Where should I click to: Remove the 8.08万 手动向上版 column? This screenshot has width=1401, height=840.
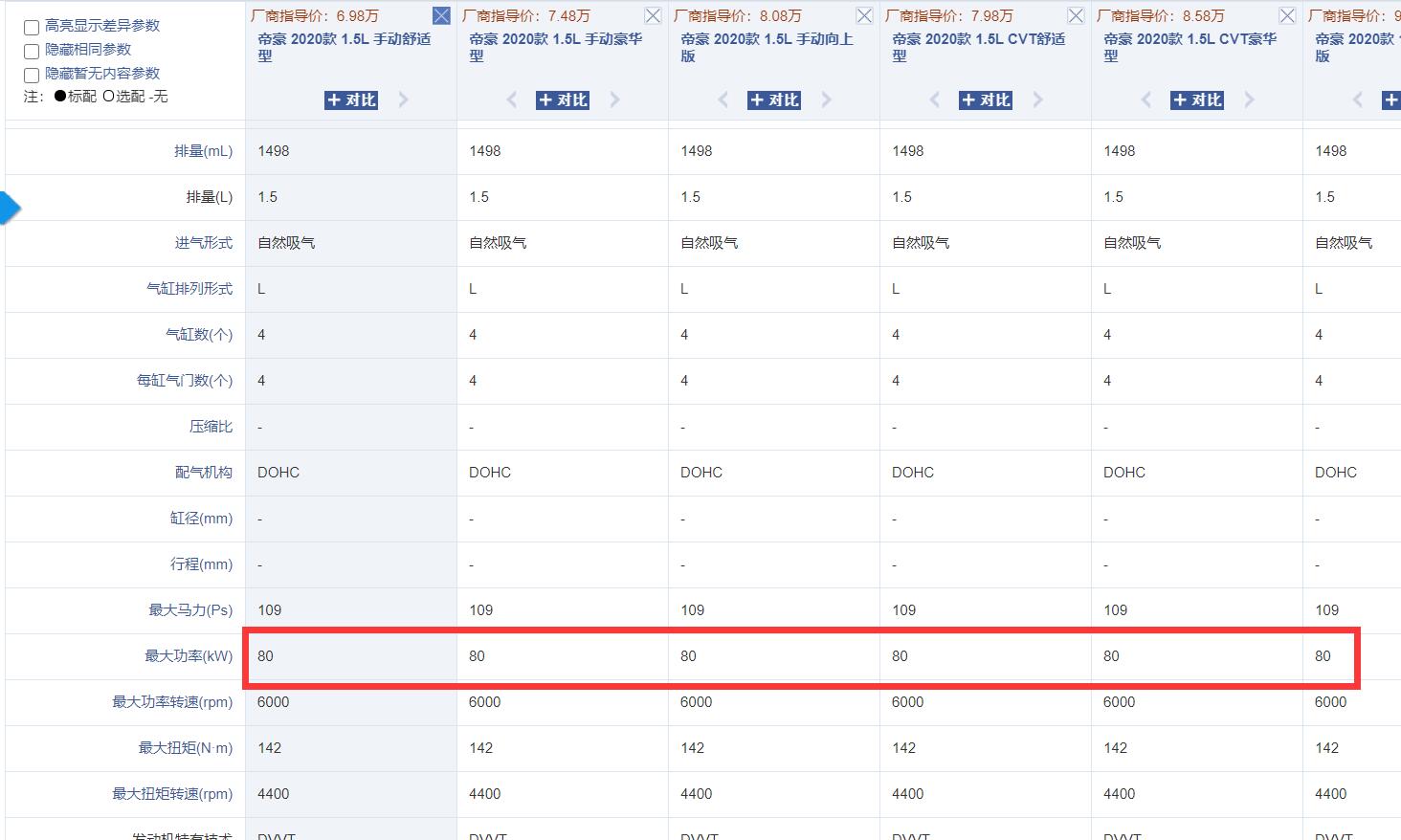(864, 15)
